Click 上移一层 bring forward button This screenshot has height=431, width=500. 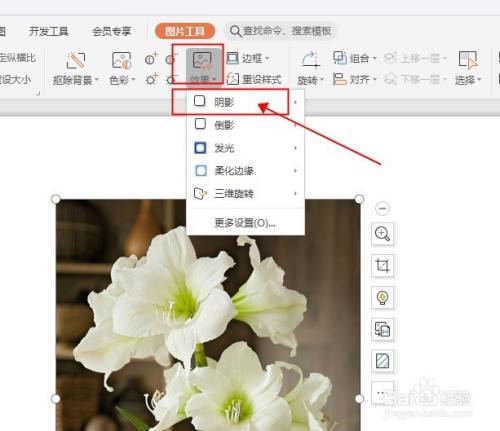(415, 59)
